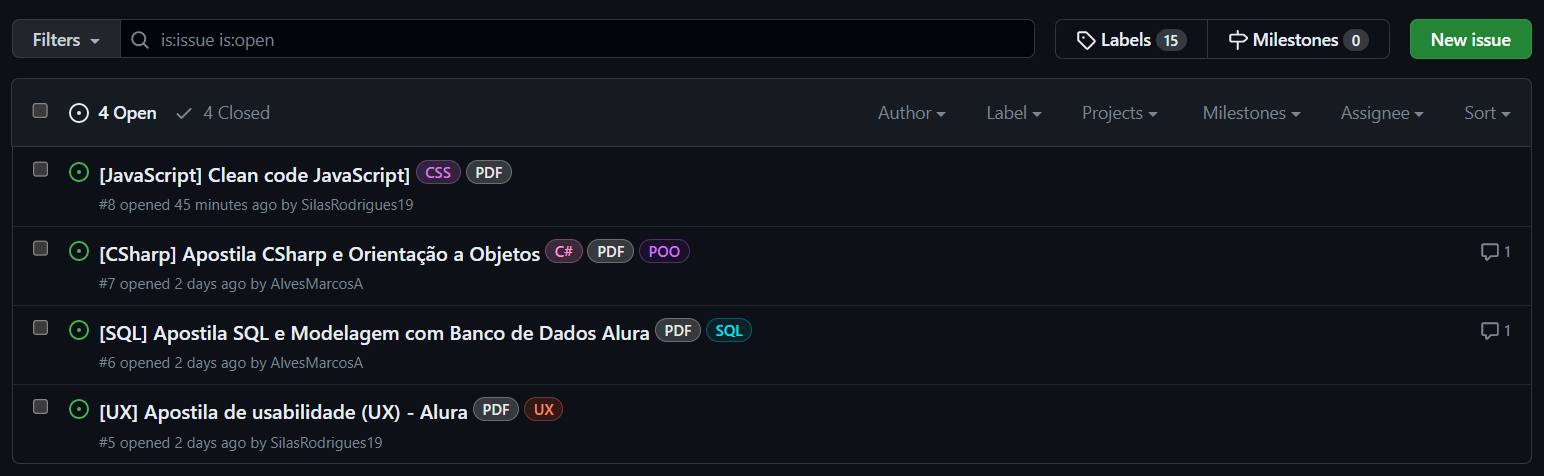The image size is (1544, 476).
Task: Click the open-issue icon beside Clean code JavaScript
Action: point(79,172)
